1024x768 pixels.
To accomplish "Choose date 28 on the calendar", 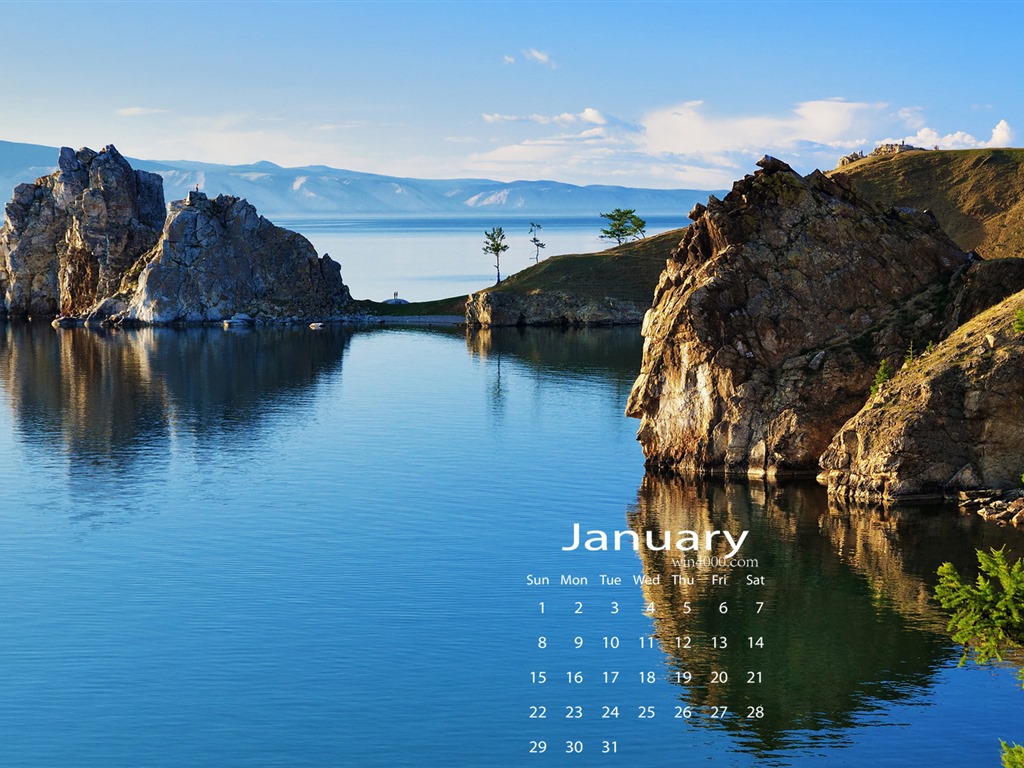I will pos(755,712).
